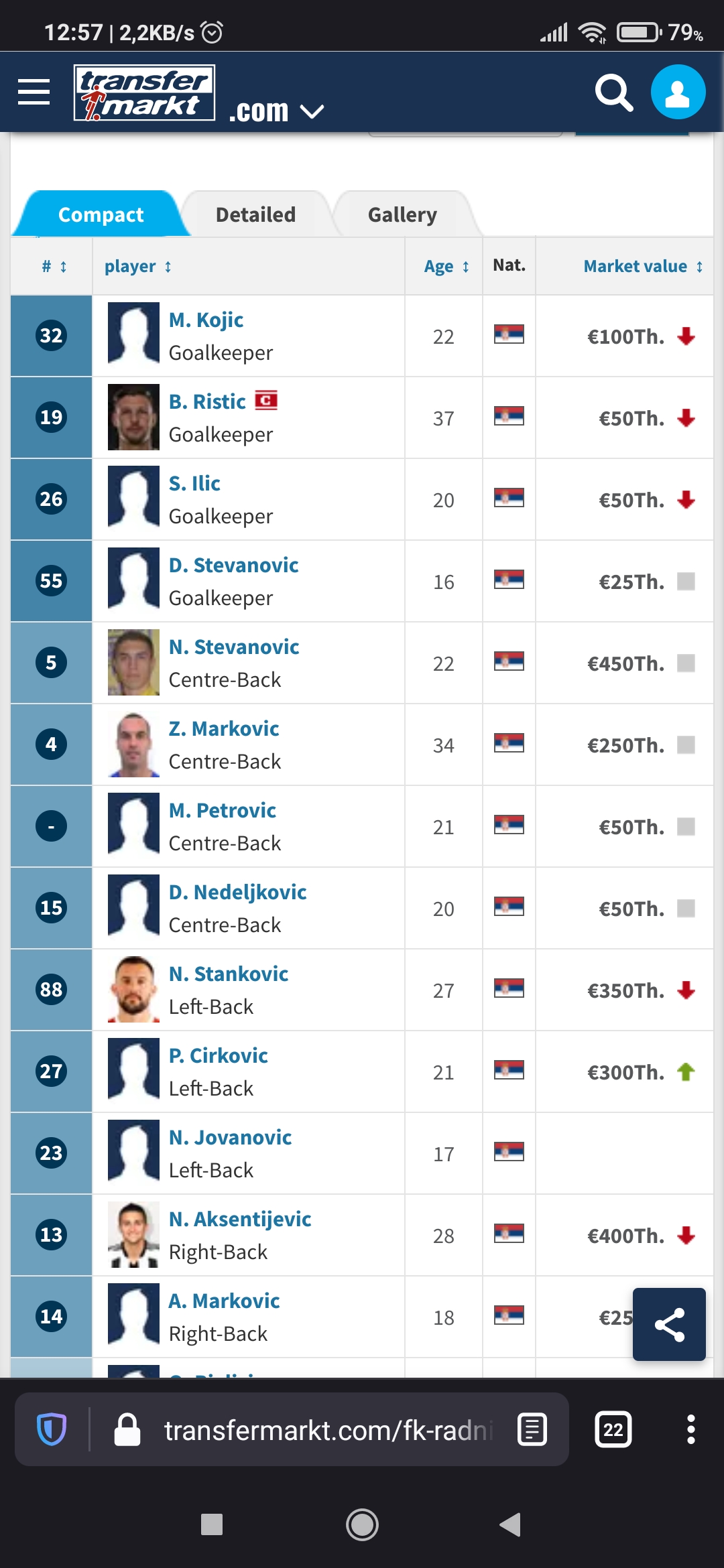The width and height of the screenshot is (724, 1568).
Task: Open the hamburger navigation menu
Action: 34,92
